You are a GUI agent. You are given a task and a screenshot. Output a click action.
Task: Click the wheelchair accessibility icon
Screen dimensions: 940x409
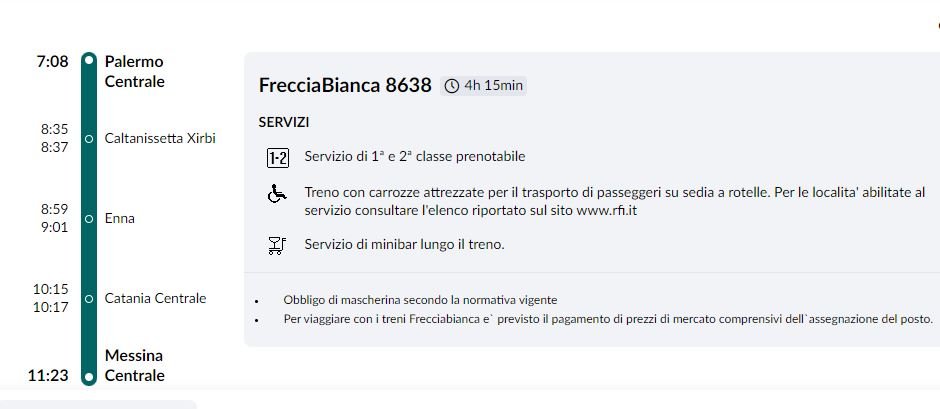click(x=277, y=194)
